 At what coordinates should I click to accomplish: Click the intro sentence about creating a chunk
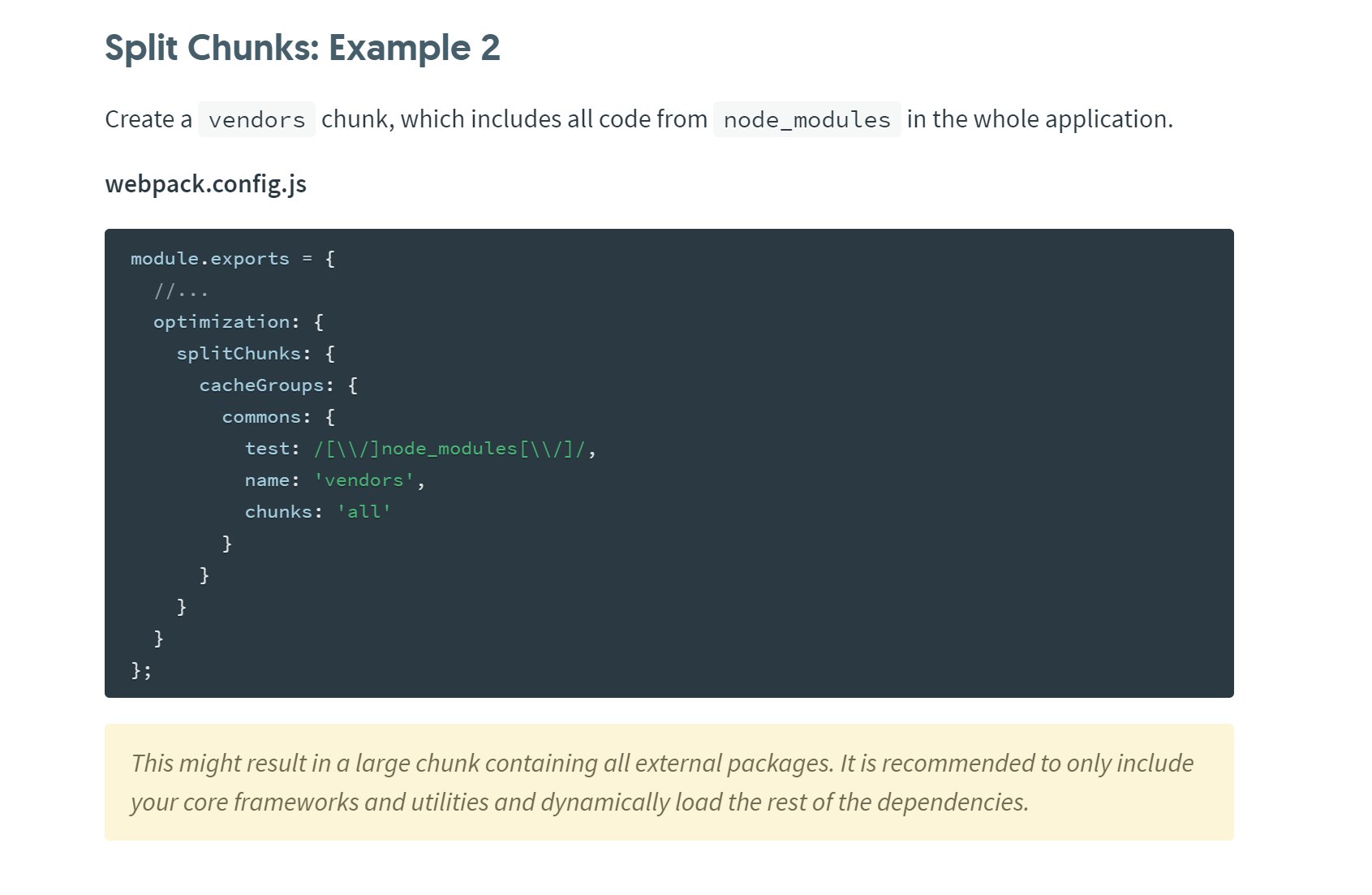point(568,119)
